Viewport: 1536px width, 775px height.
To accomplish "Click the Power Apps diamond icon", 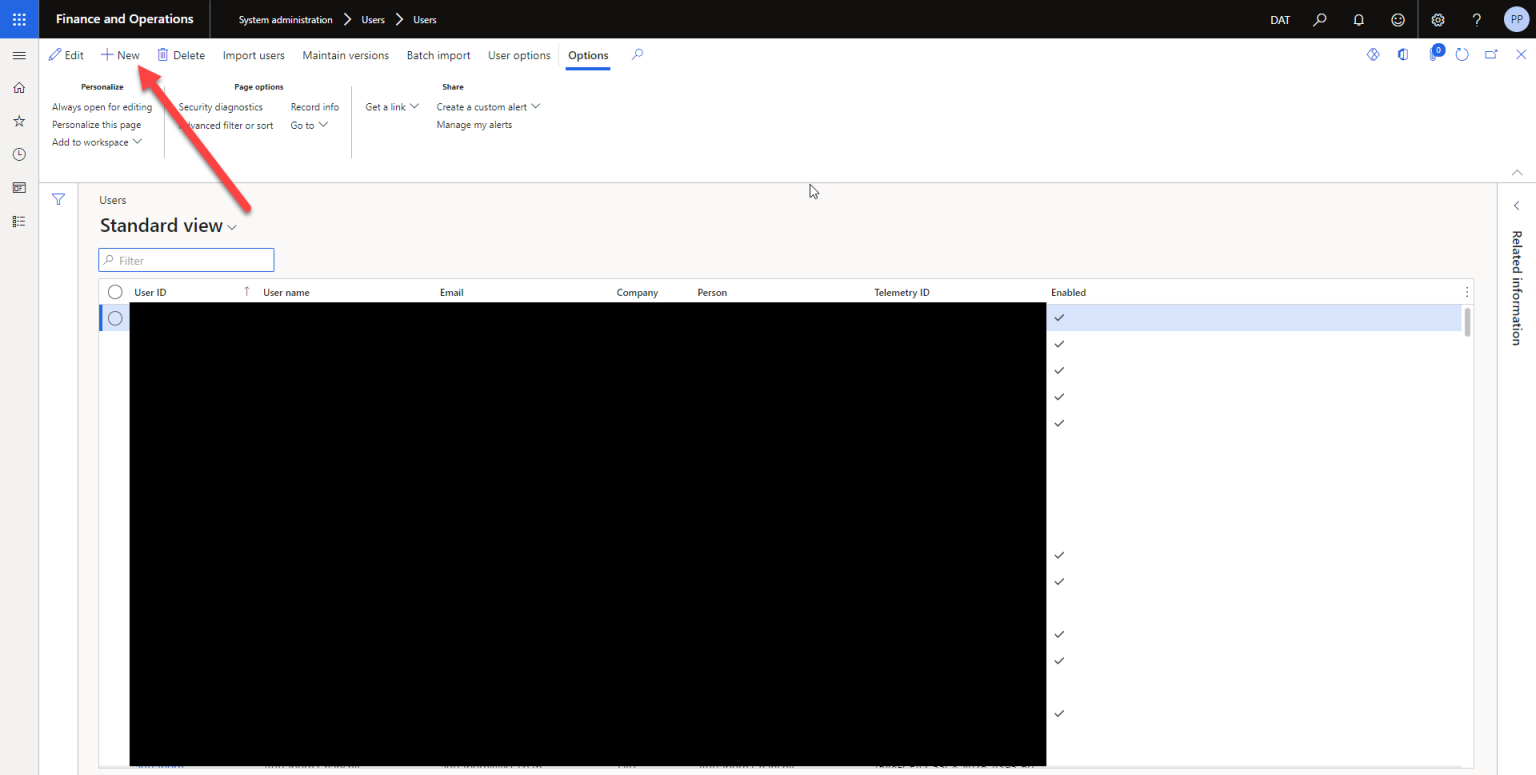I will (x=1373, y=55).
